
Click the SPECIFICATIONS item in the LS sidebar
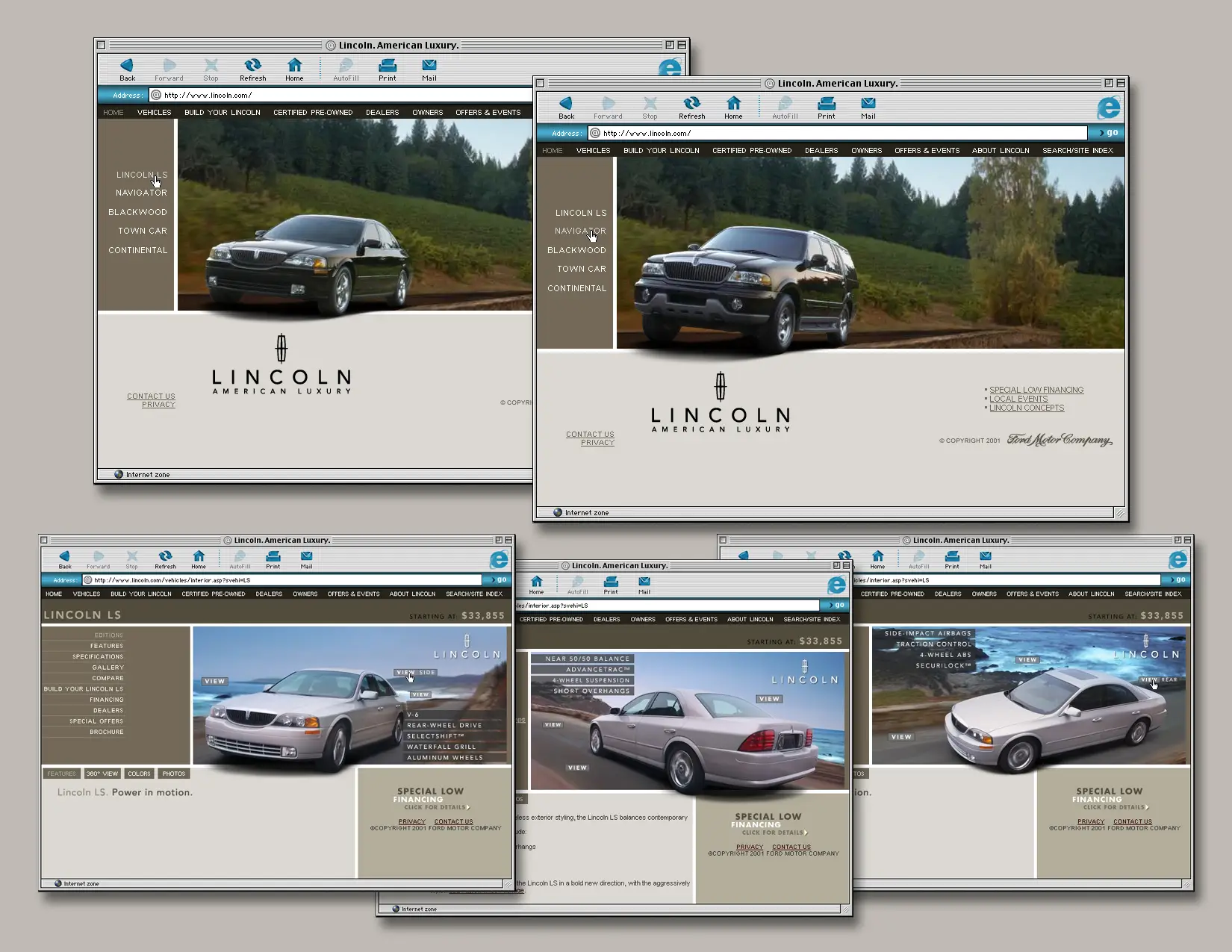[98, 657]
